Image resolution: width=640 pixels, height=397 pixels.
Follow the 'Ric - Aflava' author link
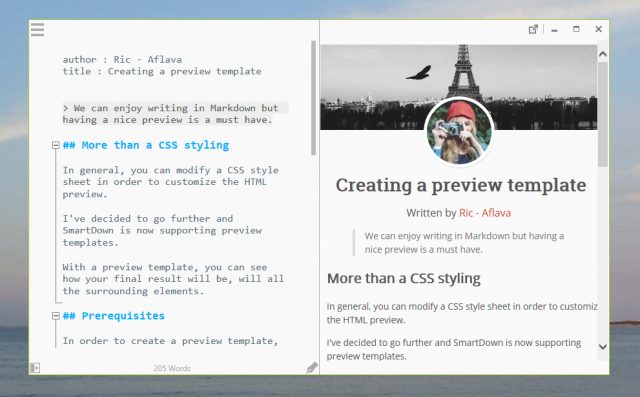pyautogui.click(x=485, y=213)
